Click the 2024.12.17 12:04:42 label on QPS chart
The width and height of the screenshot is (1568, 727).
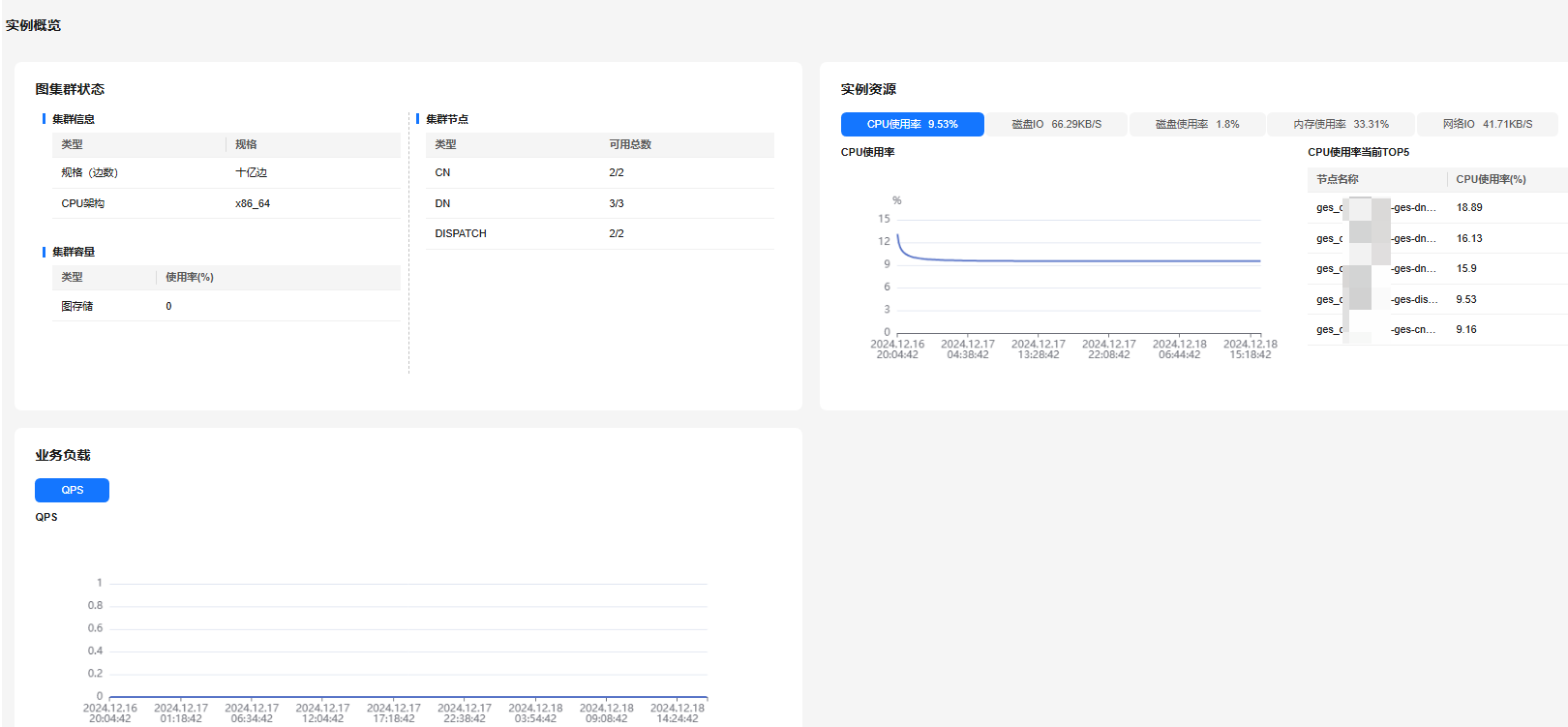click(322, 713)
